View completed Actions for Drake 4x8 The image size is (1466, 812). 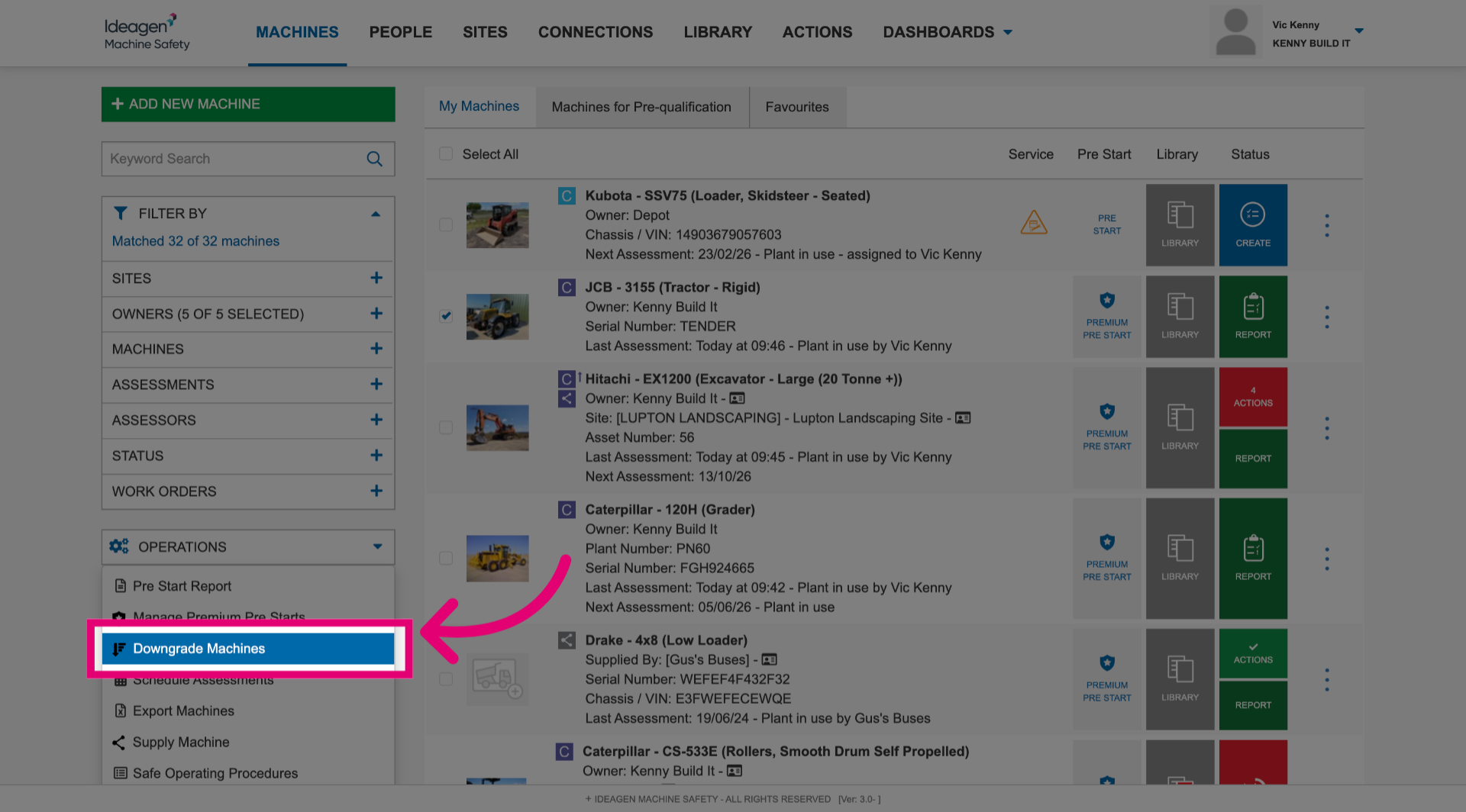(x=1253, y=653)
